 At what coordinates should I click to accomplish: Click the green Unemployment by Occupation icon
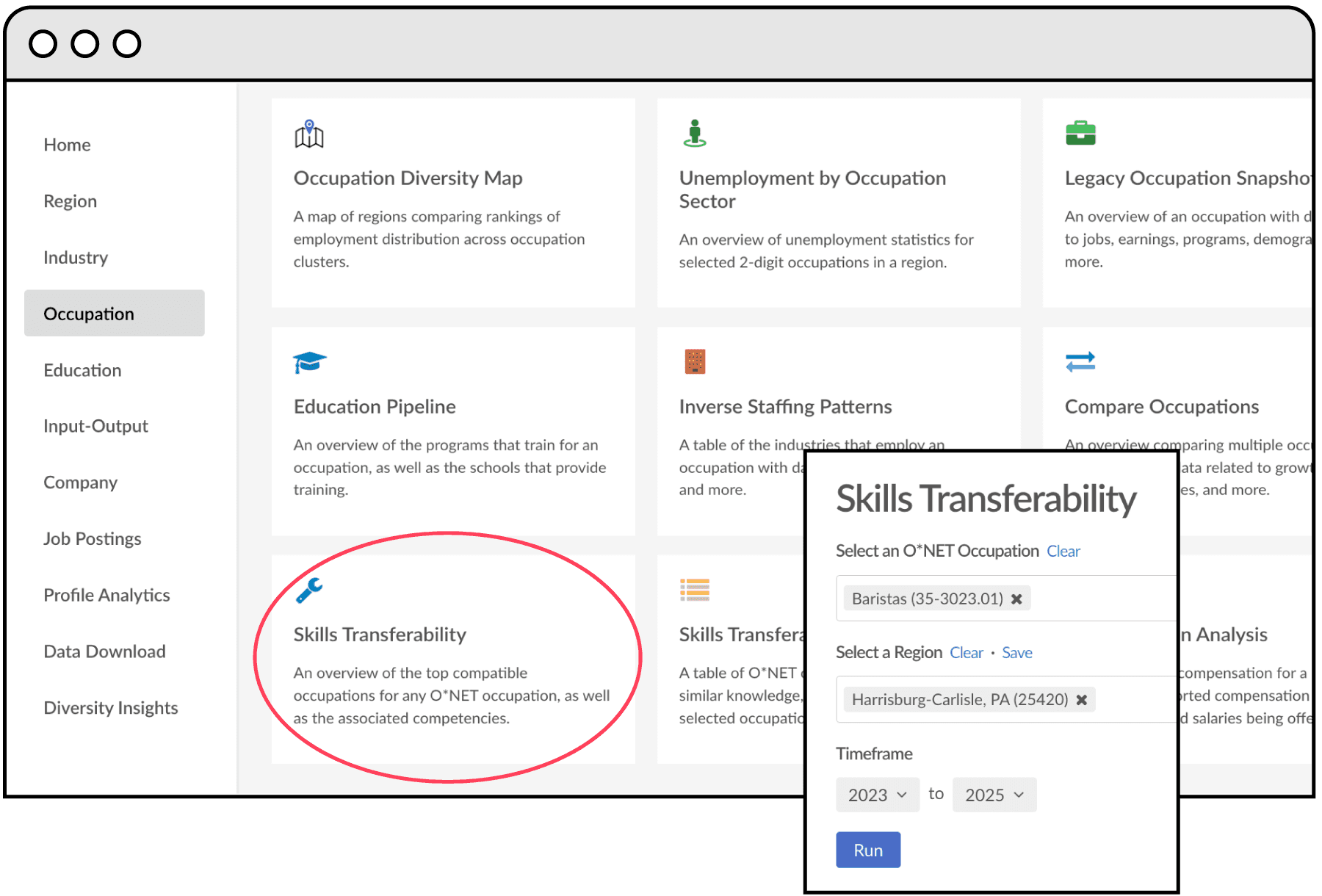694,134
